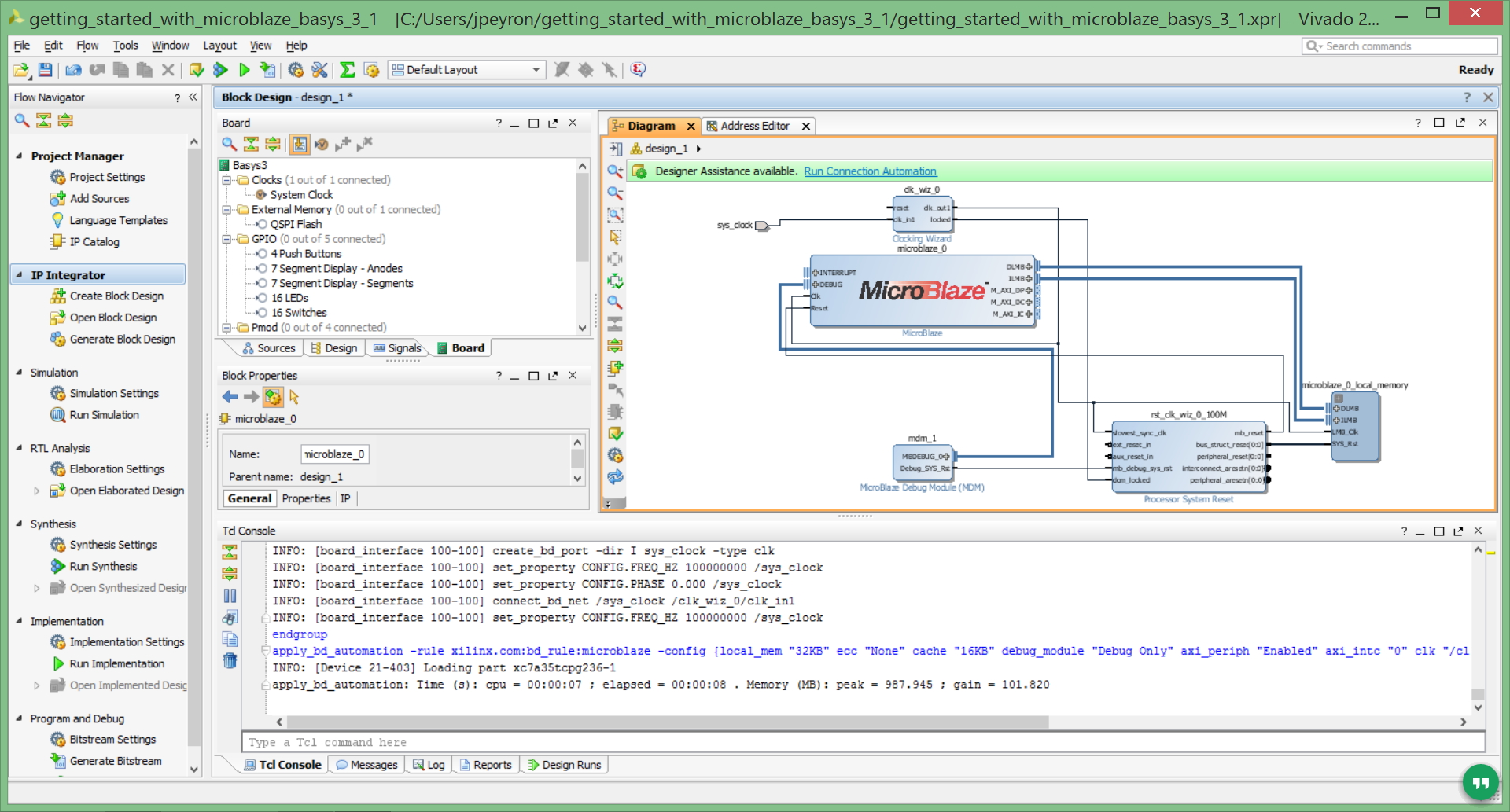Expand the Open Elaborated Design item
The height and width of the screenshot is (812, 1510).
[x=36, y=491]
